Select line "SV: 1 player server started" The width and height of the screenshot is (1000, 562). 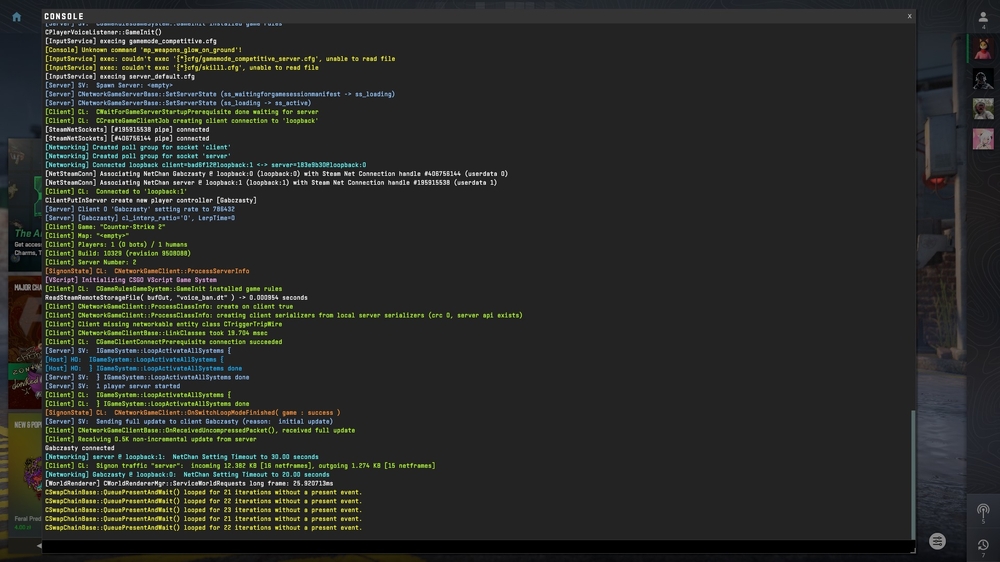pos(112,387)
